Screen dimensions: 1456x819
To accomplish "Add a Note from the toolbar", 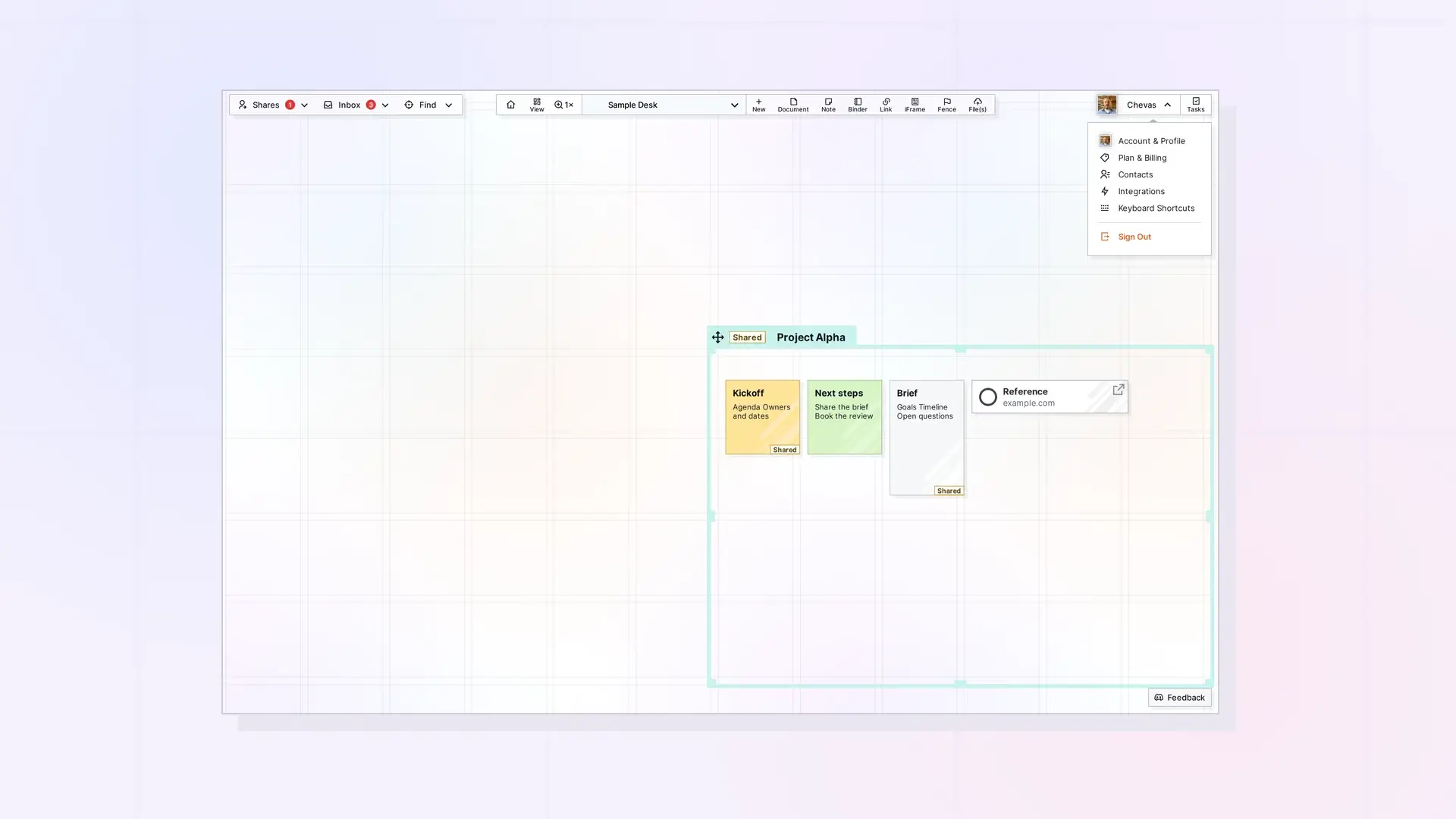I will click(828, 105).
